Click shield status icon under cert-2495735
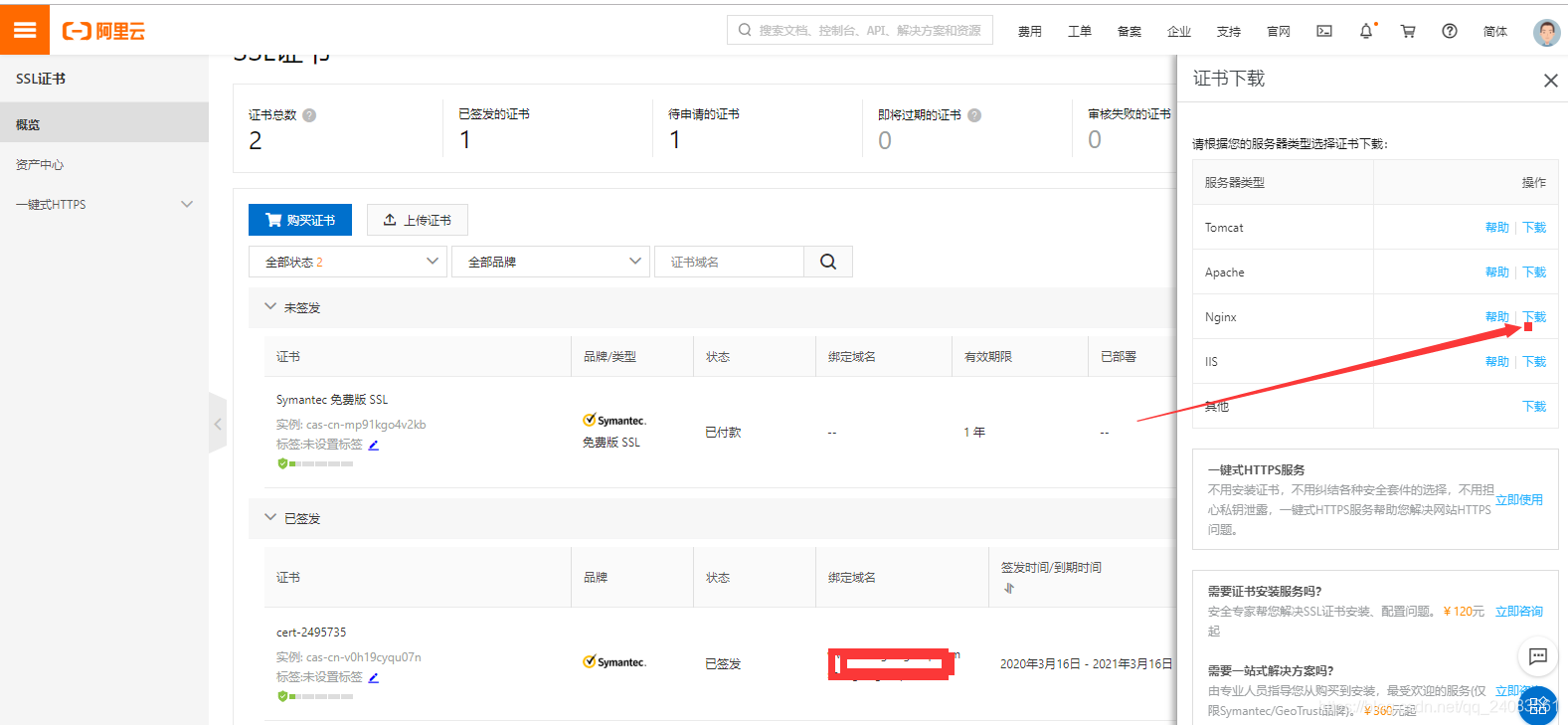The height and width of the screenshot is (725, 1568). pos(282,696)
